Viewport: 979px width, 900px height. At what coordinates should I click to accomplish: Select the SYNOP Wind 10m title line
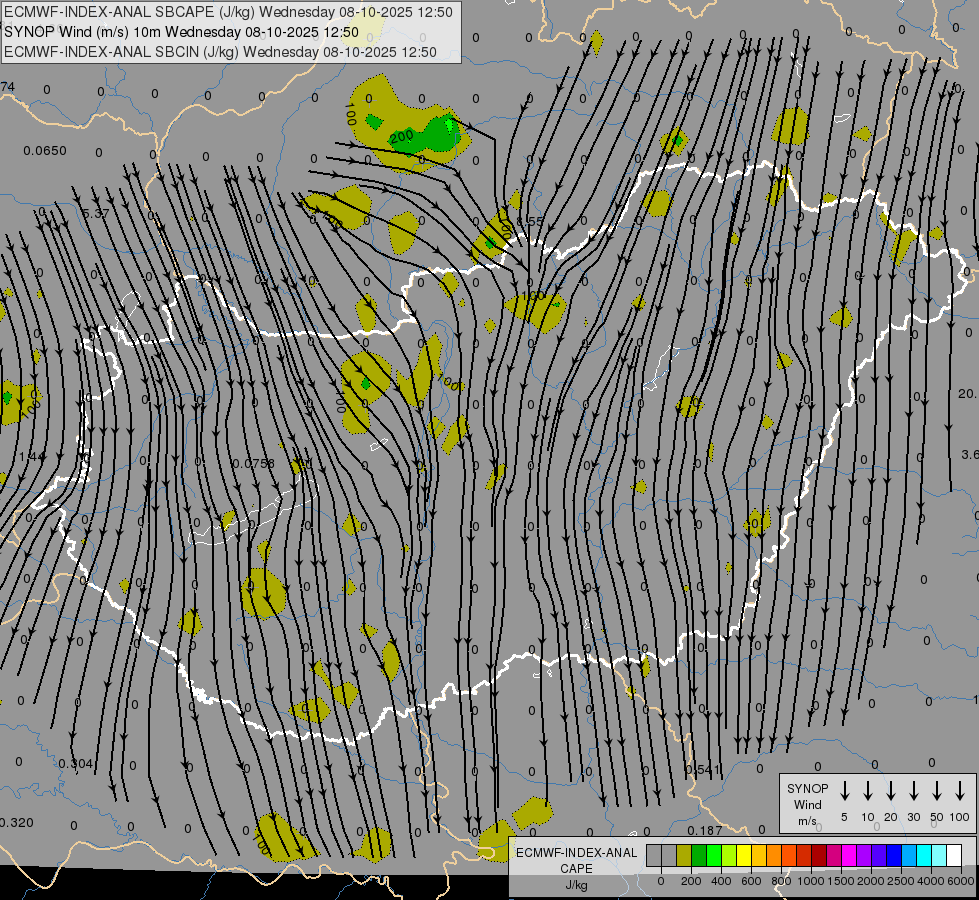(x=182, y=32)
